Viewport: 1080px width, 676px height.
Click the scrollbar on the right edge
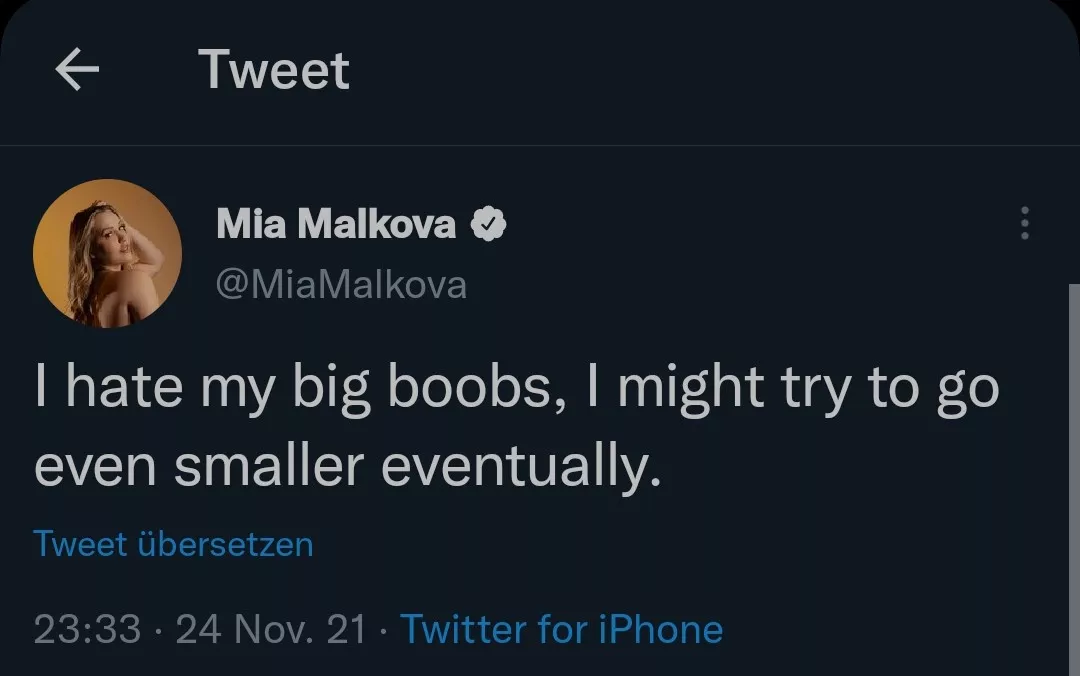[x=1073, y=450]
